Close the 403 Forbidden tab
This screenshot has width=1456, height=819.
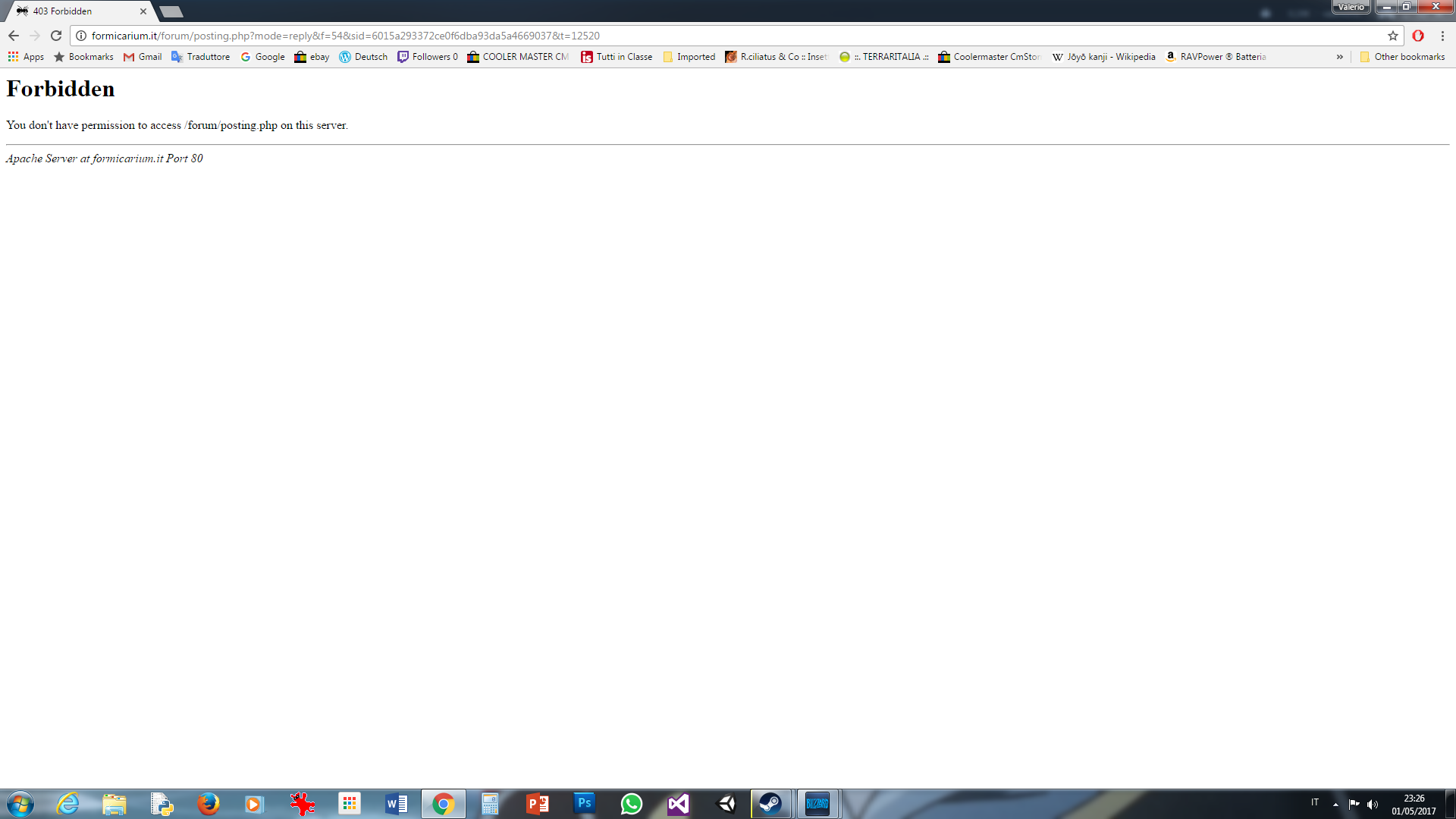[143, 11]
